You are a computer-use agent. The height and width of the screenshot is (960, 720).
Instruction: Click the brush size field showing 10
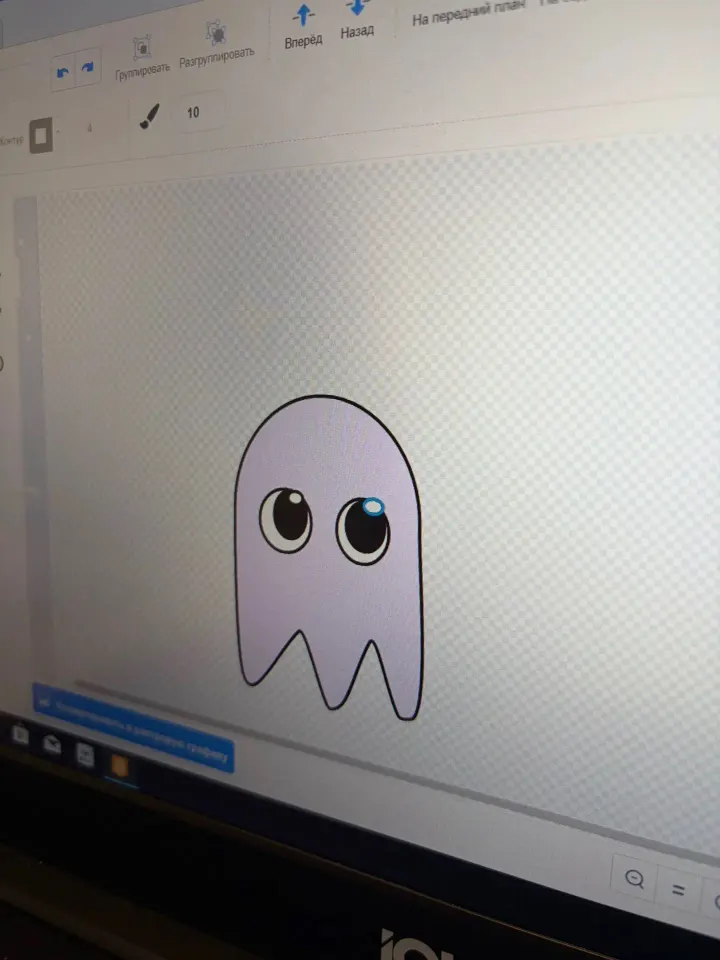point(197,112)
